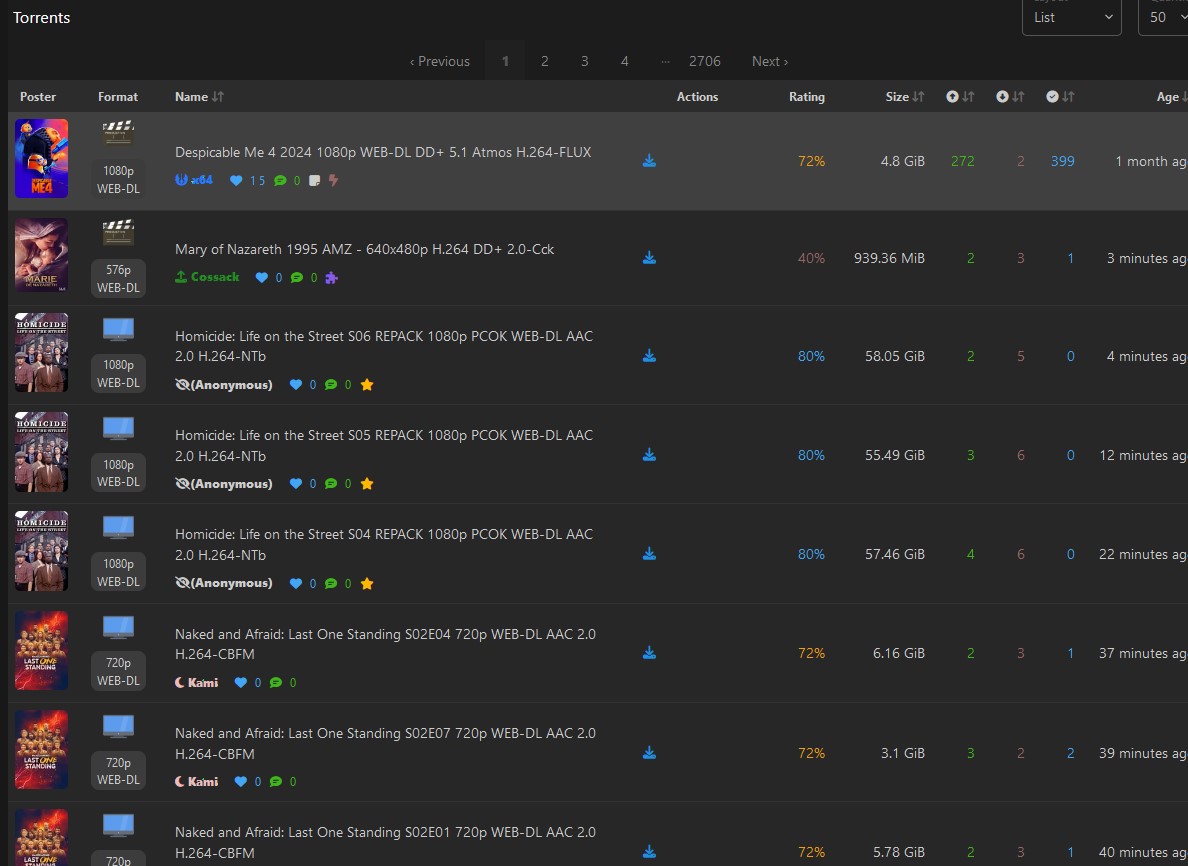1188x866 pixels.
Task: Open Naked and Afraid S02E04 torrent title
Action: [386, 644]
